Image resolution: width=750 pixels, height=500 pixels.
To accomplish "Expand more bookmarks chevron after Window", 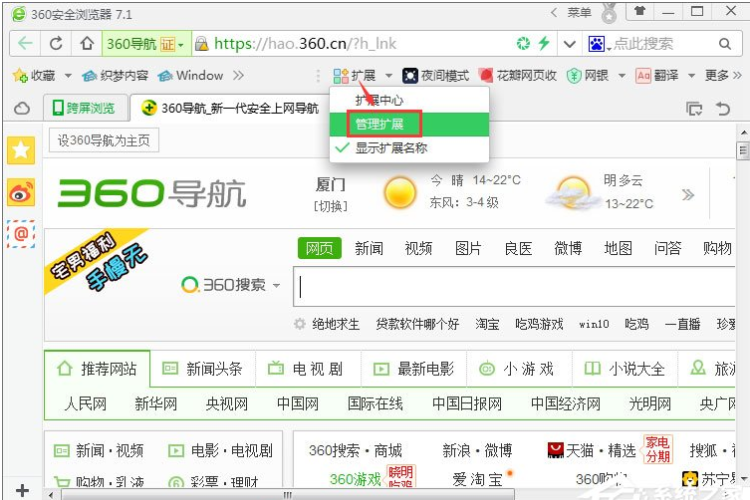I will point(238,76).
